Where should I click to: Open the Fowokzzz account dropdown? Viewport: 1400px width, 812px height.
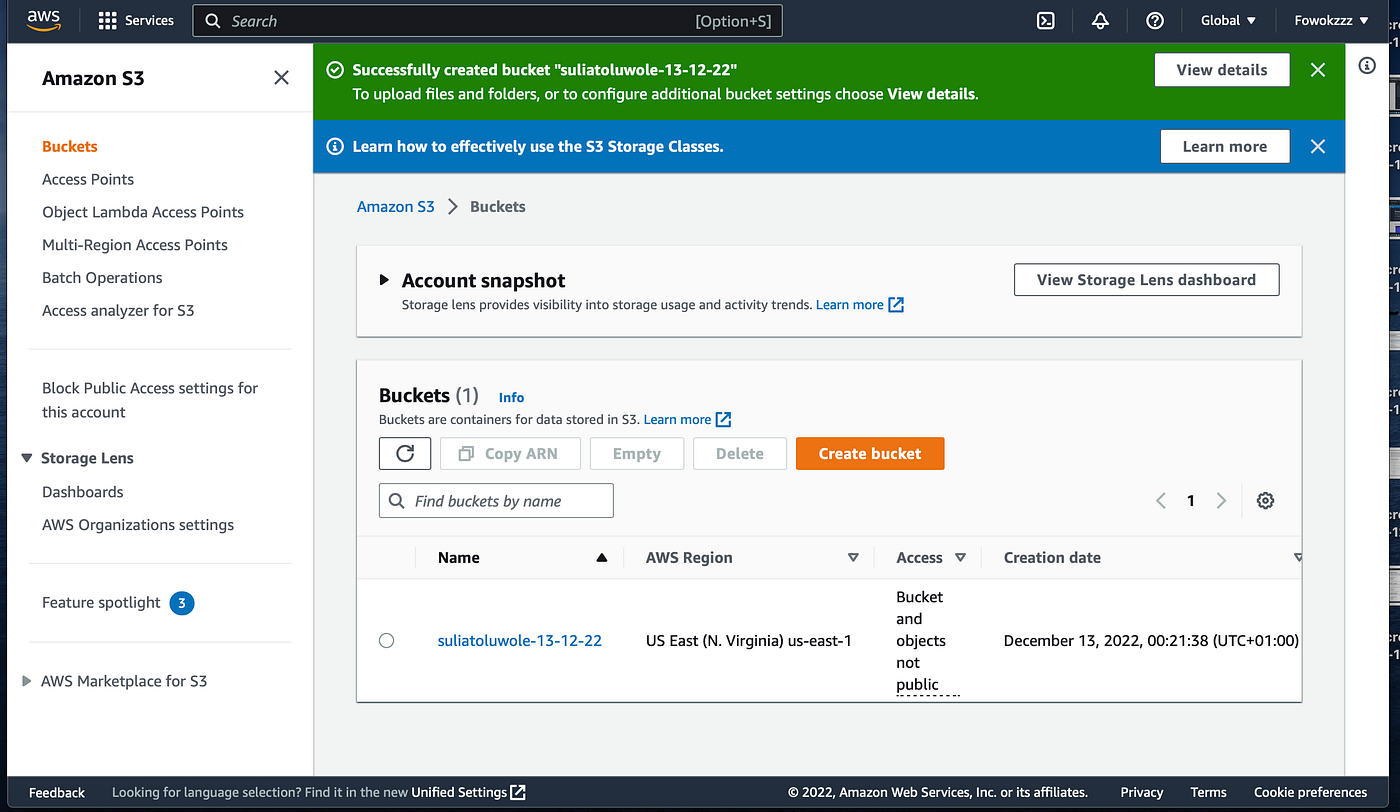pos(1331,20)
